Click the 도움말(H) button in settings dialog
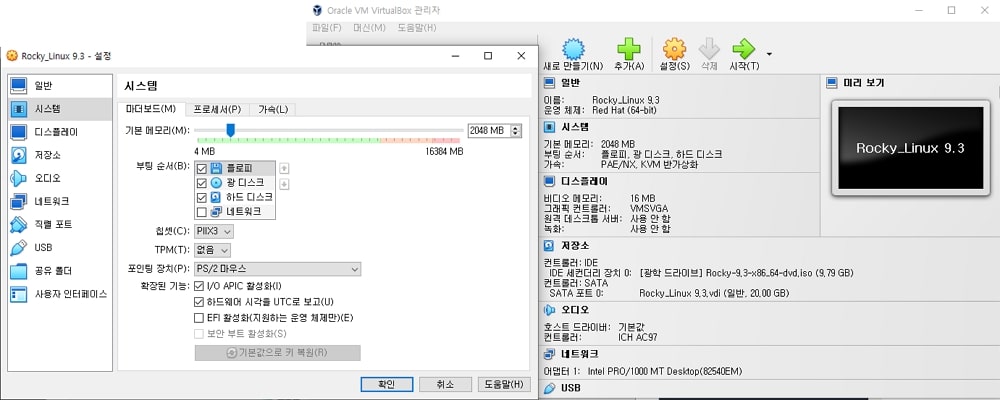Viewport: 1000px width, 400px height. [x=504, y=385]
